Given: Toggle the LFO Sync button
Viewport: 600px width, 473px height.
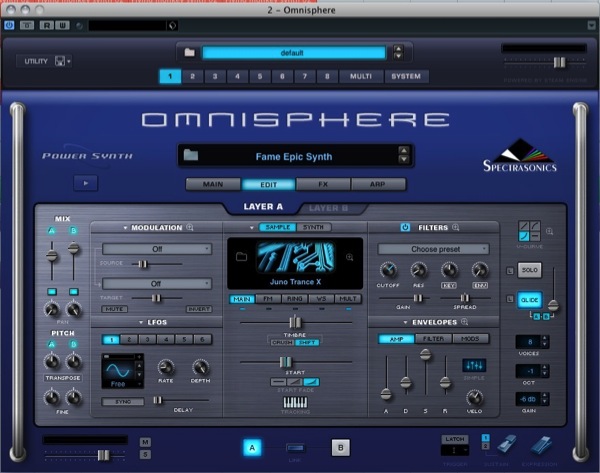Looking at the screenshot, I should point(123,401).
